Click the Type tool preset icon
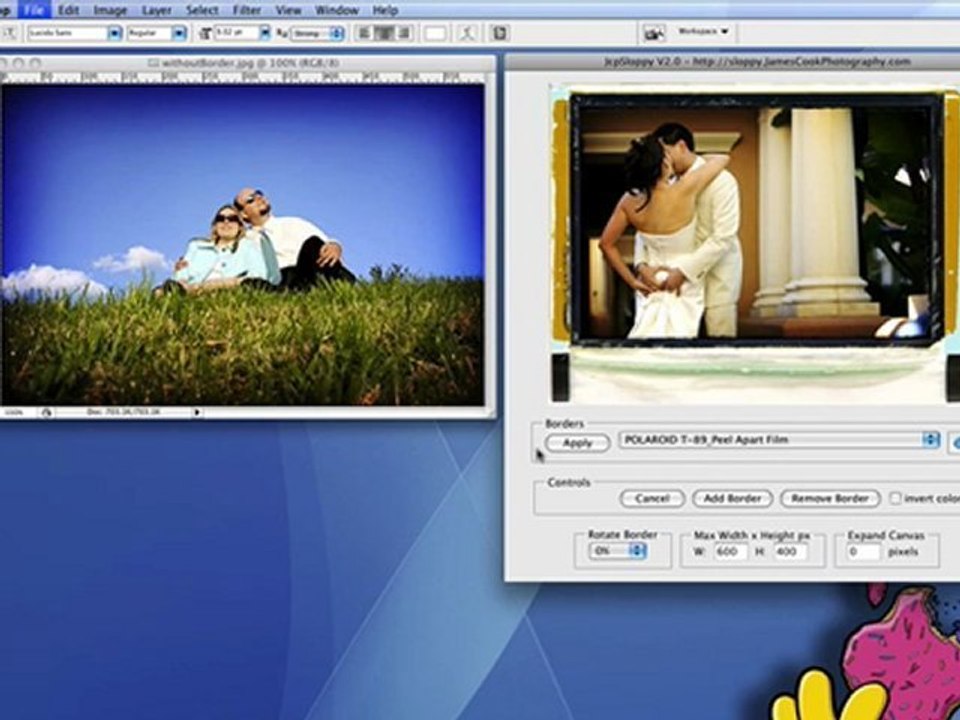 point(10,33)
